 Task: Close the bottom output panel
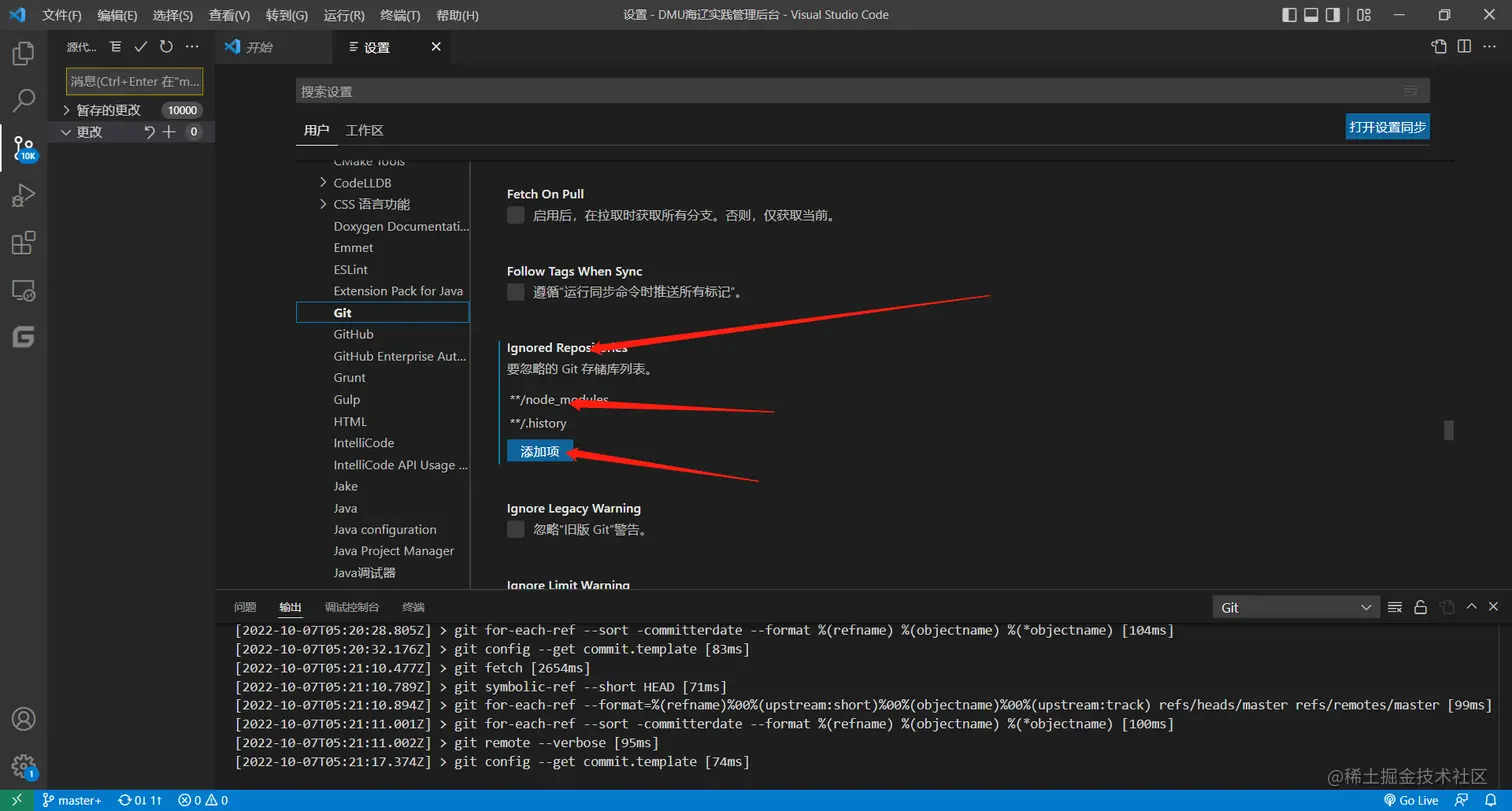pyautogui.click(x=1494, y=607)
